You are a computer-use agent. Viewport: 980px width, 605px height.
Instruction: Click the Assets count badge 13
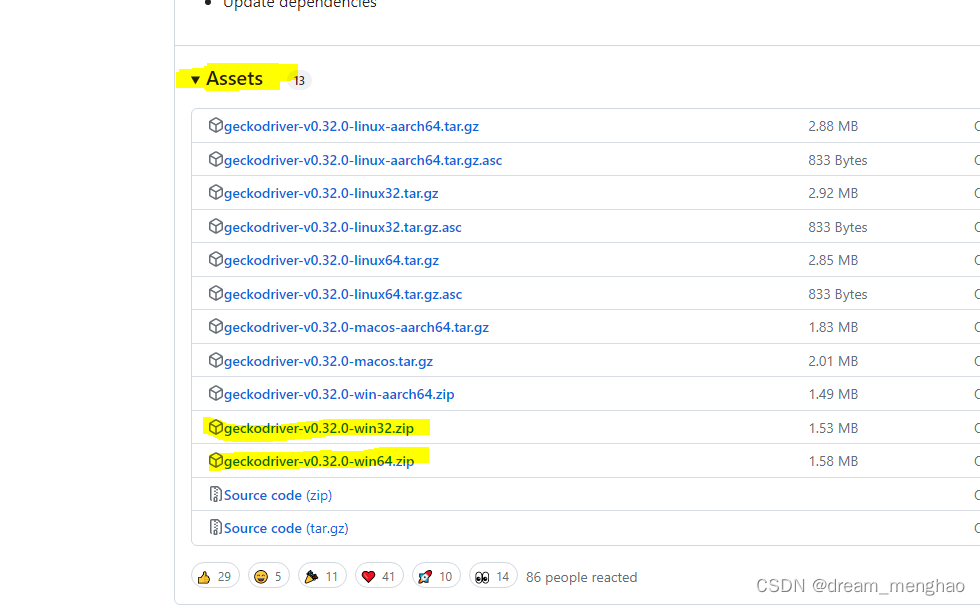(x=299, y=80)
